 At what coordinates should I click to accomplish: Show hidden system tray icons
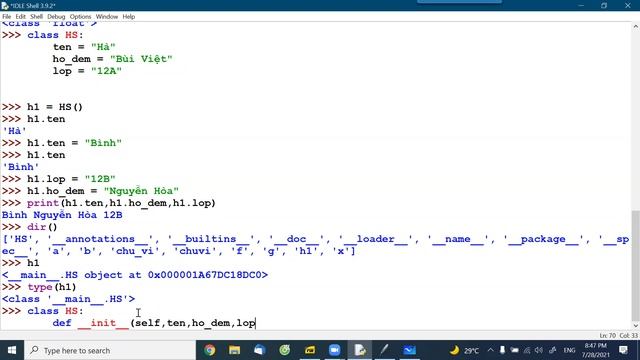click(490, 350)
